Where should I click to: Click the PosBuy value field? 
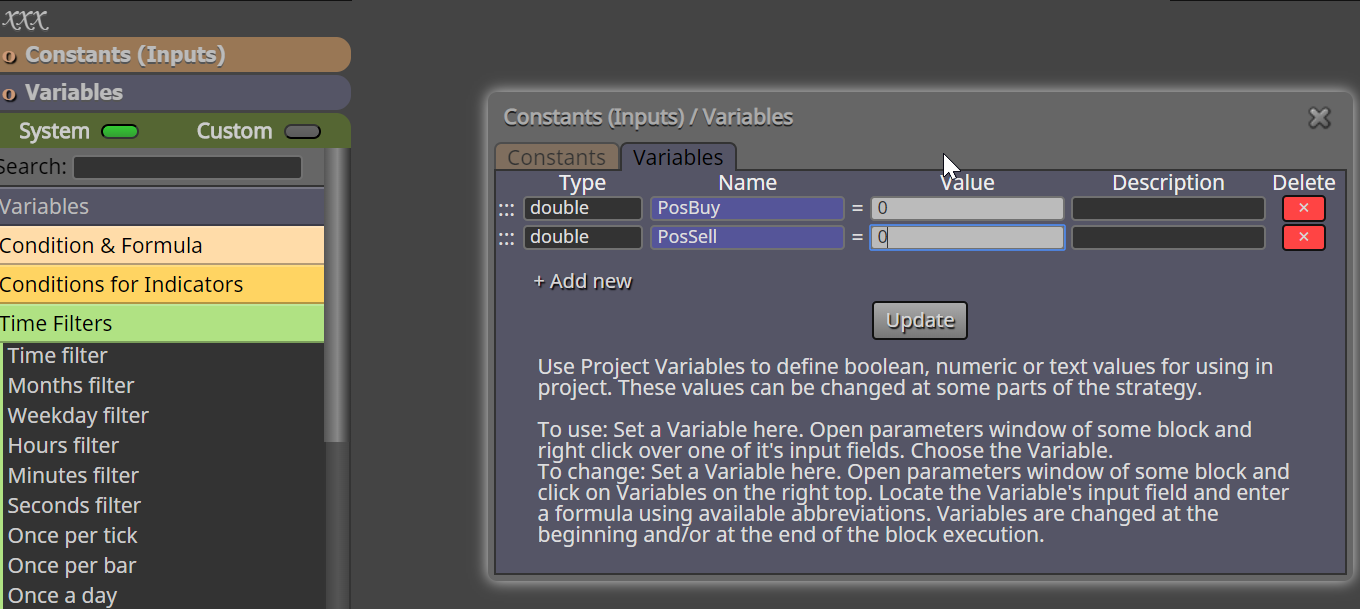click(967, 209)
